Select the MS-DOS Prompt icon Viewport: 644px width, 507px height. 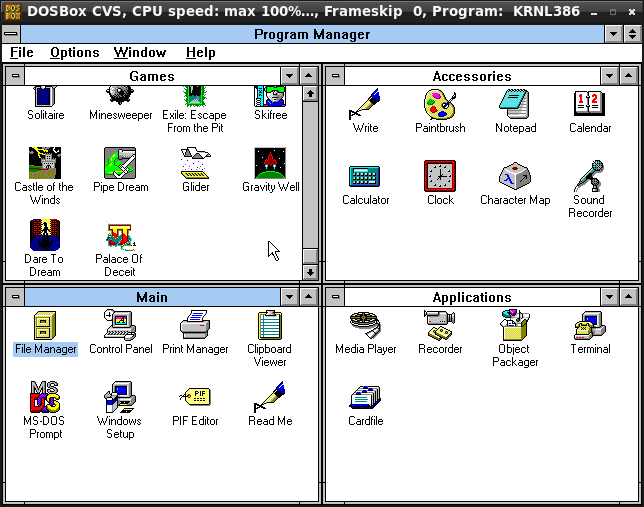tap(45, 397)
